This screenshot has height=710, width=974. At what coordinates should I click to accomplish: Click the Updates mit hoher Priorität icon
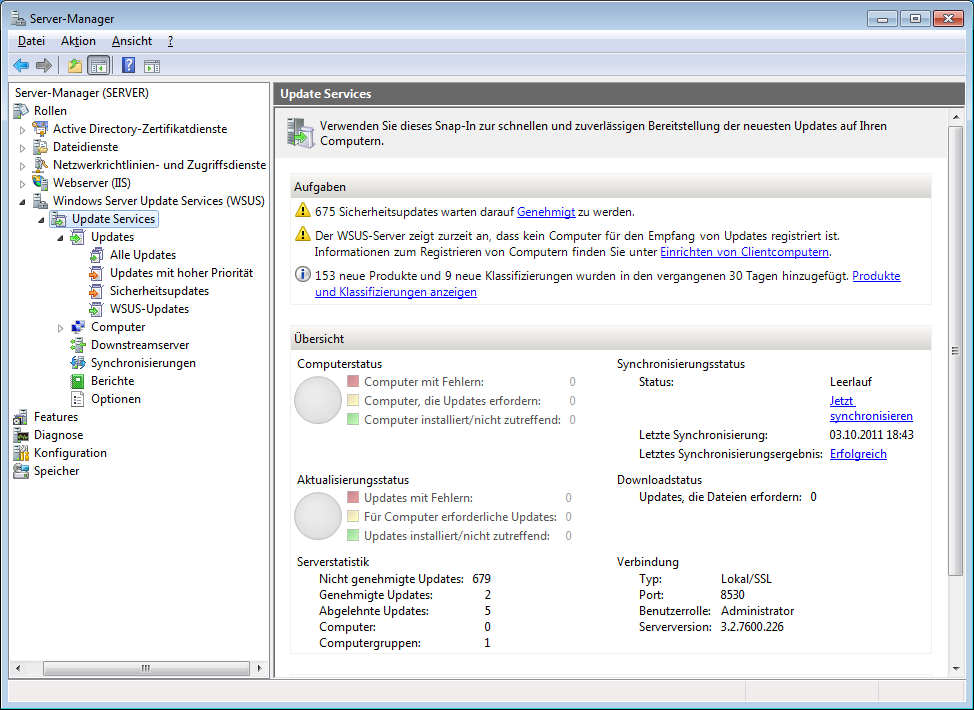point(96,273)
